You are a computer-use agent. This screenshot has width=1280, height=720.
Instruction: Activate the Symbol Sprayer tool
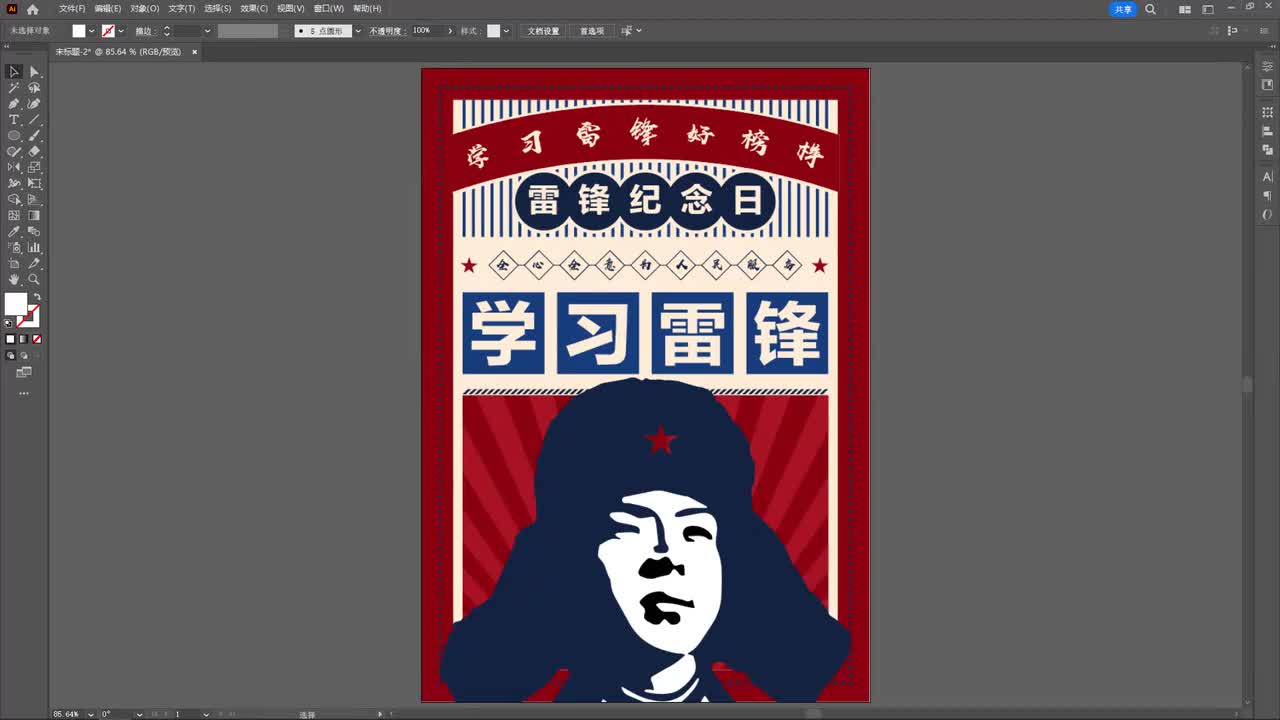(x=14, y=248)
